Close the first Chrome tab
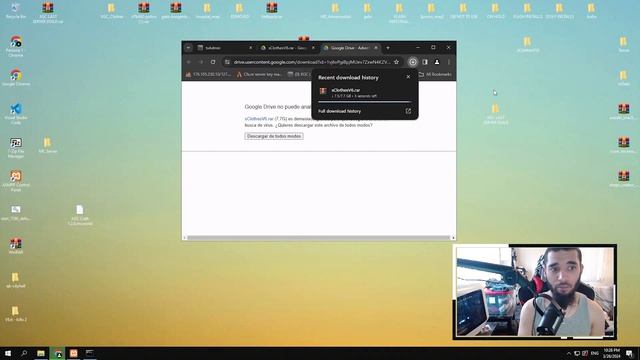Screen dimensions: 640x360 251,48
